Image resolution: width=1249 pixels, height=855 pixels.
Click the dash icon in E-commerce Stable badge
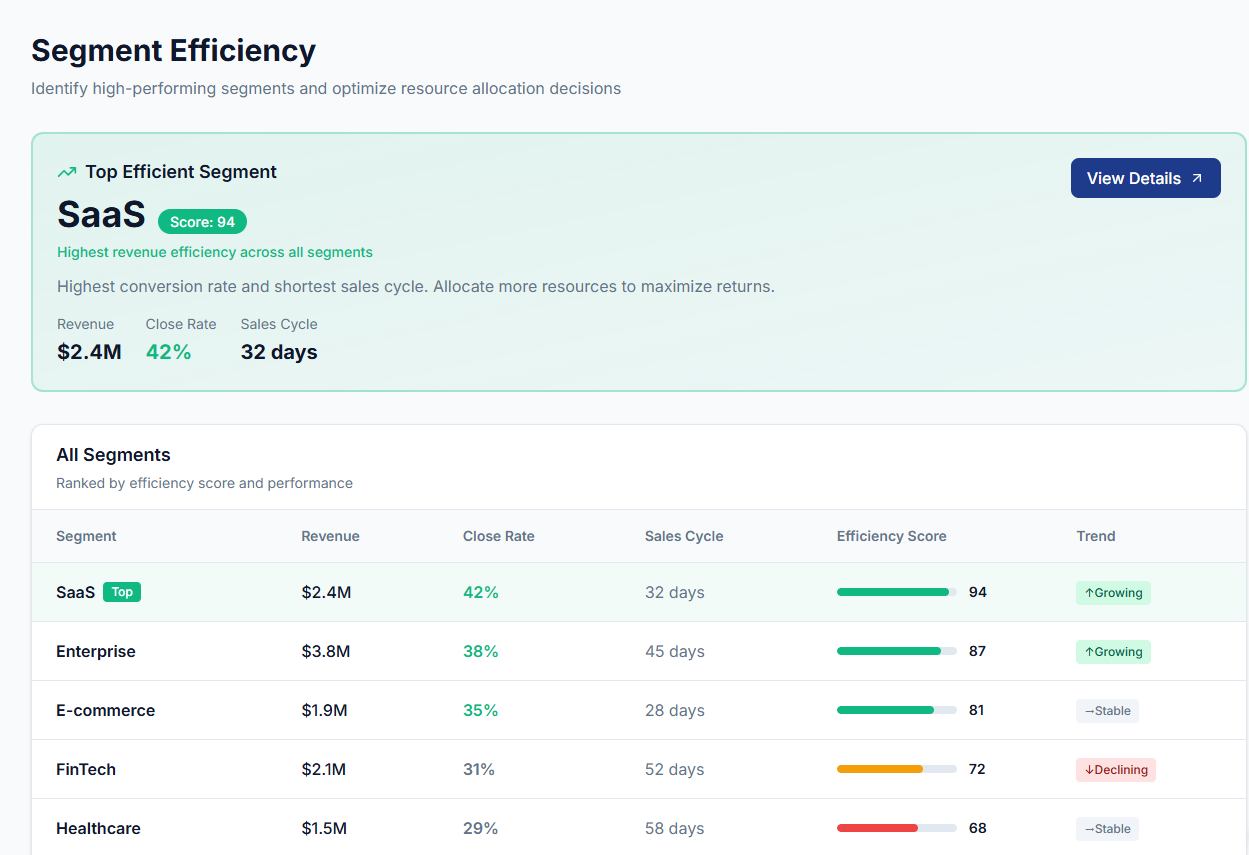pos(1088,710)
